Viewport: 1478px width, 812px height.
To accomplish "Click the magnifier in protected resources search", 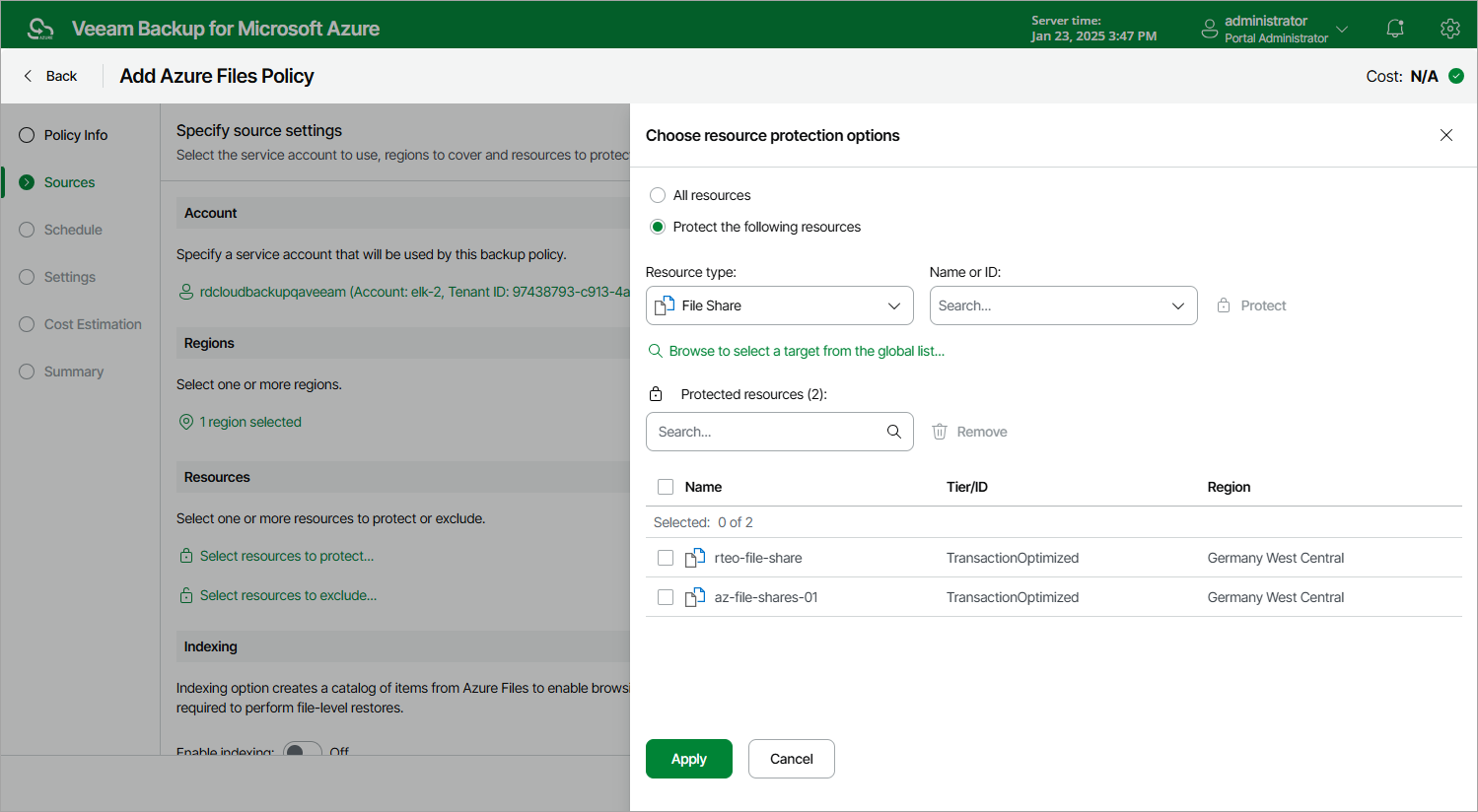I will 894,432.
